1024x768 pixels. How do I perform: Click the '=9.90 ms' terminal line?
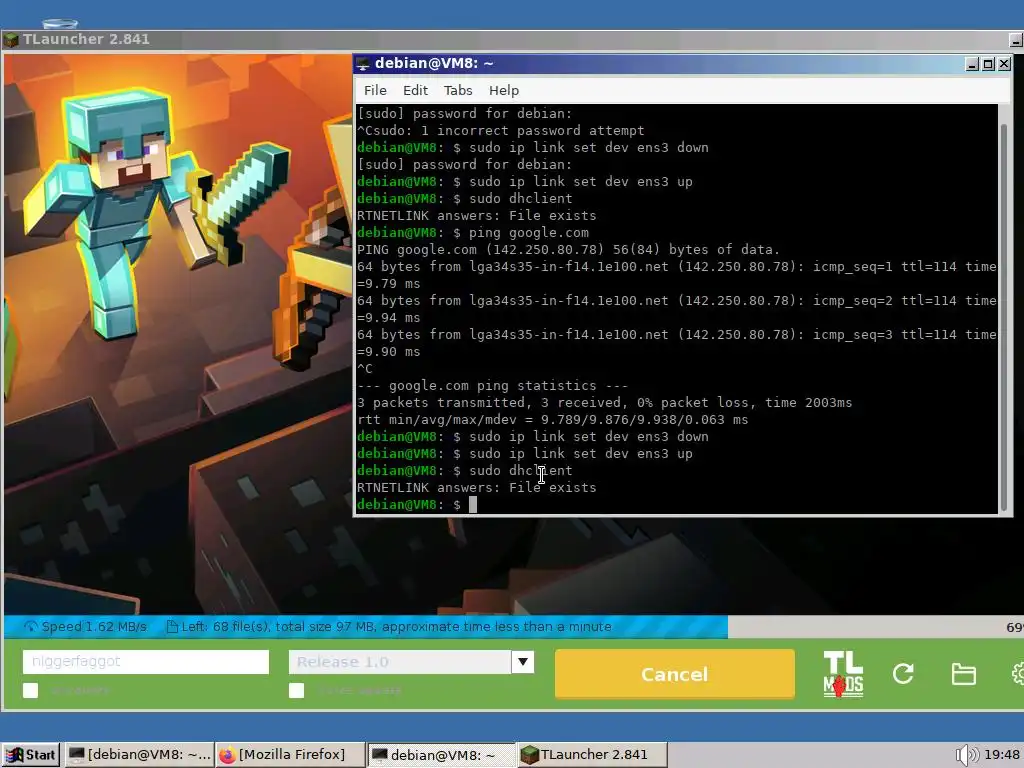(389, 351)
